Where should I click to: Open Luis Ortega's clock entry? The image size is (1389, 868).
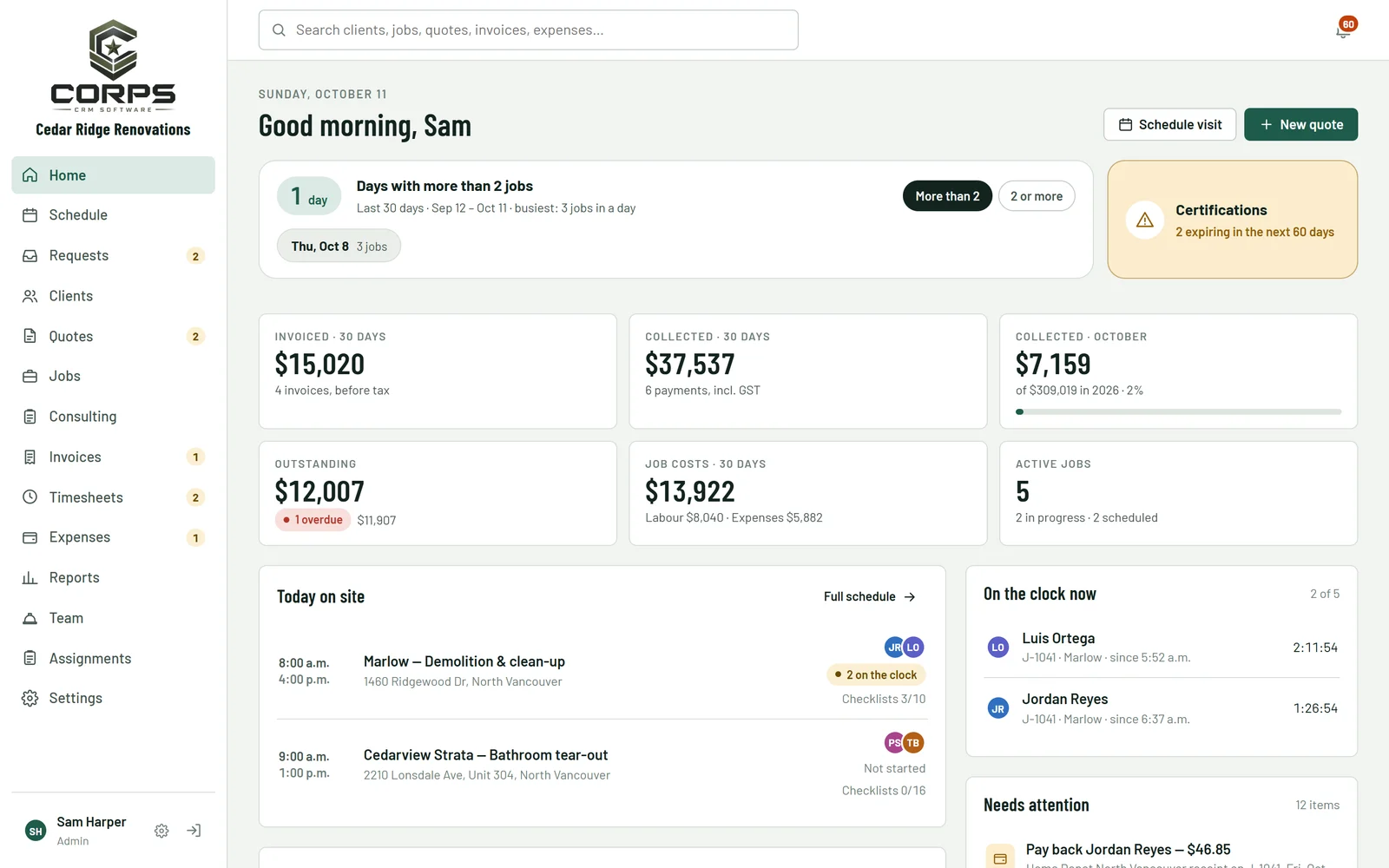(1162, 648)
